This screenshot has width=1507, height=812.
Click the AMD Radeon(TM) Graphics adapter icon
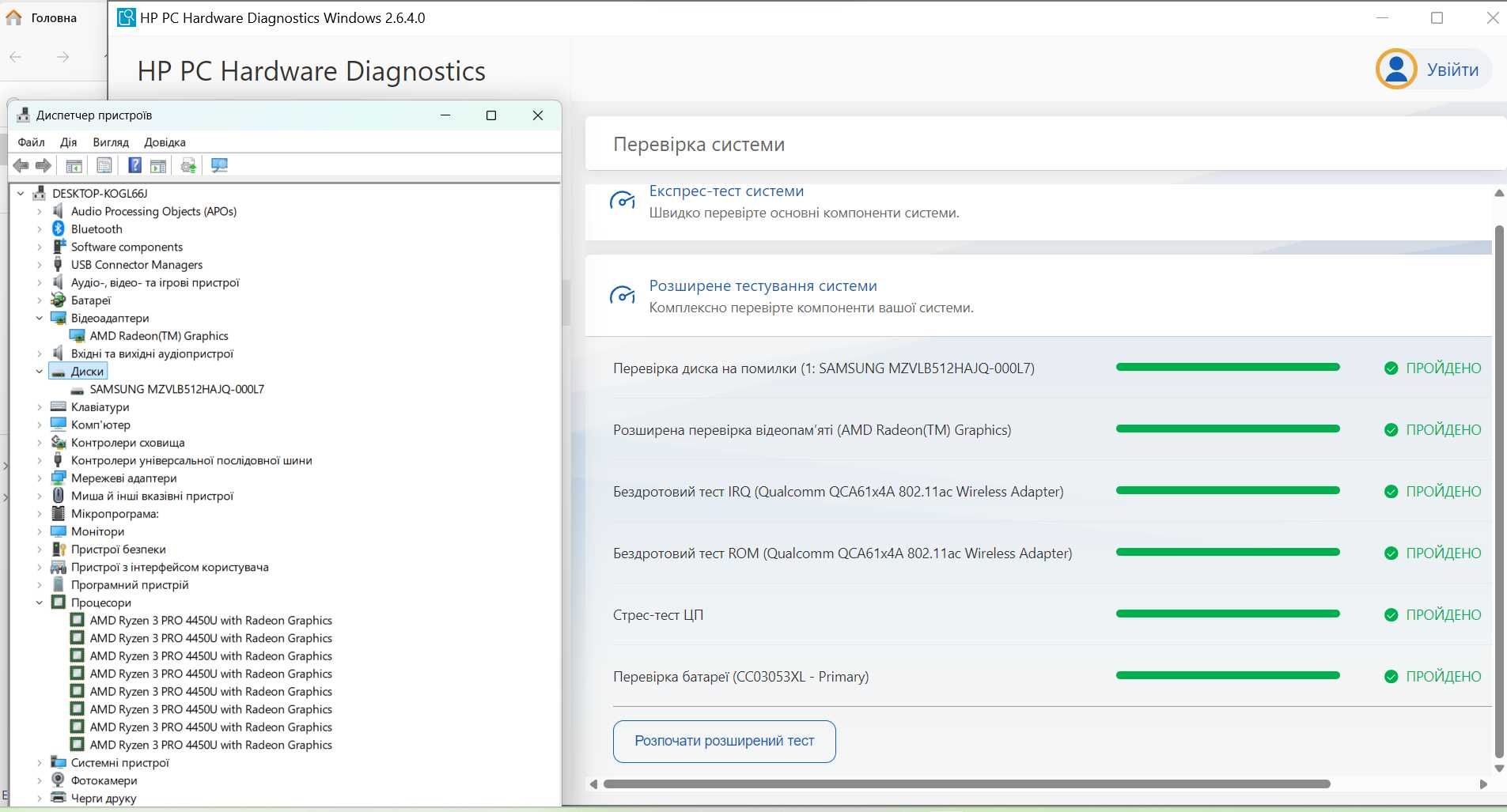click(78, 336)
